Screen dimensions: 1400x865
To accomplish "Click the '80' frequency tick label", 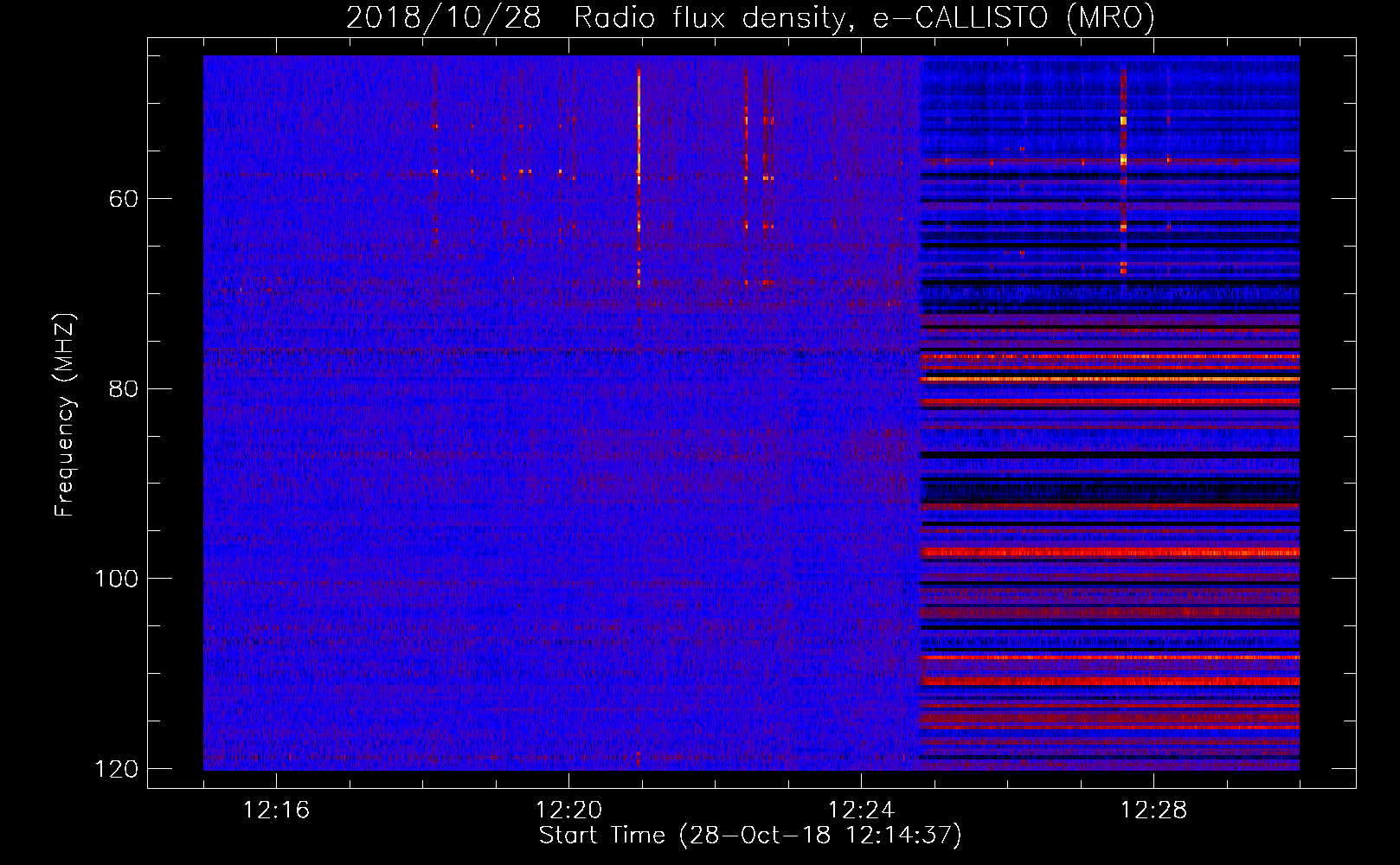I will (124, 388).
